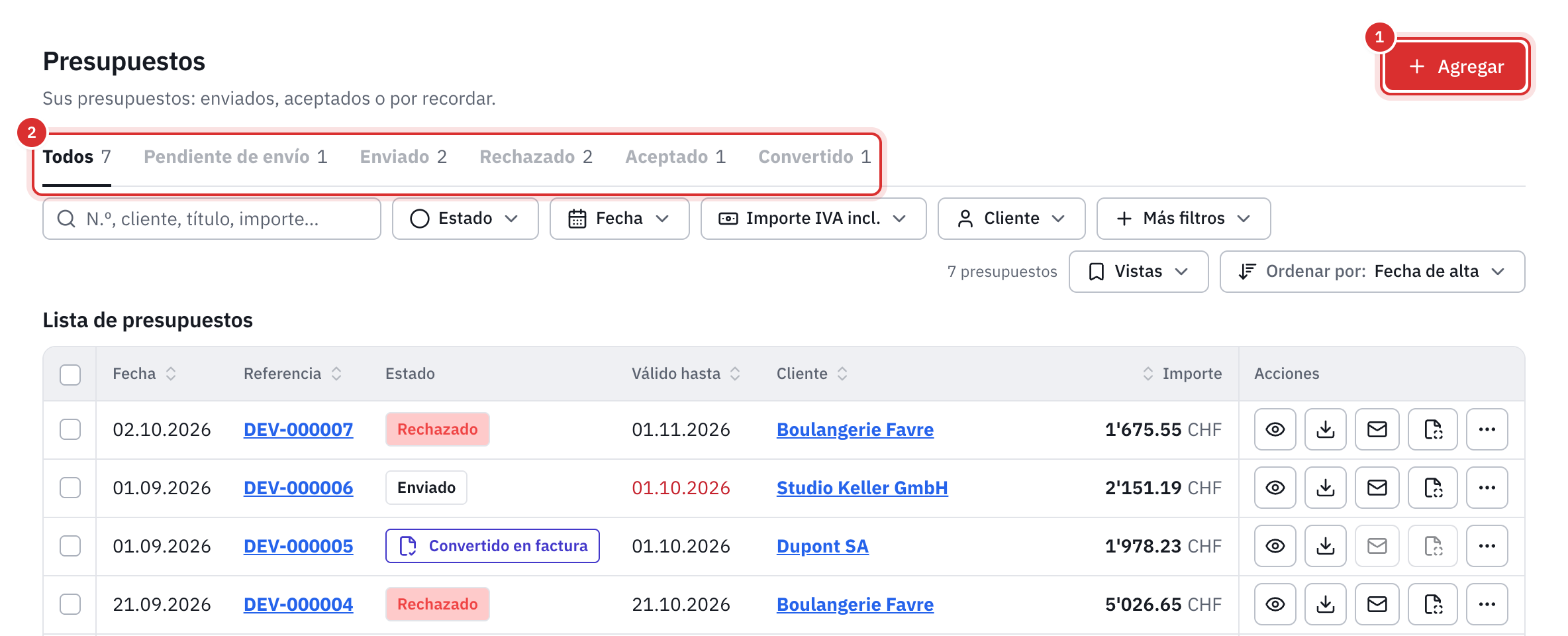The width and height of the screenshot is (1568, 636).
Task: Open the Estado filter dropdown
Action: coord(465,219)
